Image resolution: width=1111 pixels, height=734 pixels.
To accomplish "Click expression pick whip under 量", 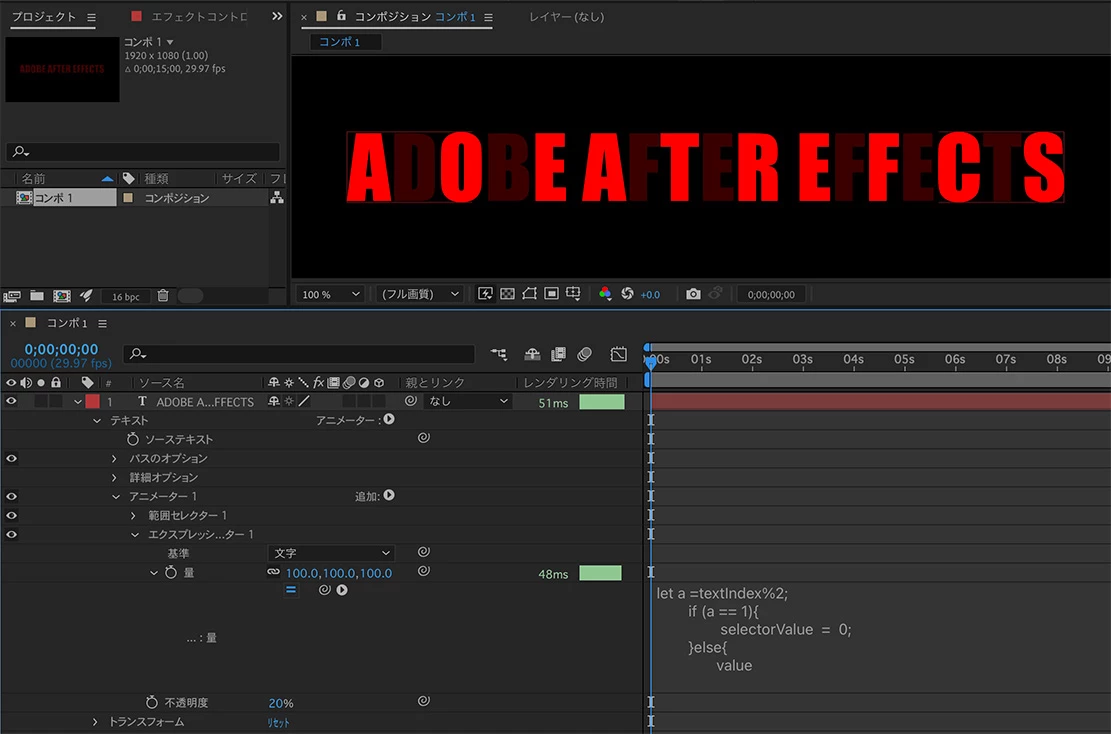I will pyautogui.click(x=325, y=589).
